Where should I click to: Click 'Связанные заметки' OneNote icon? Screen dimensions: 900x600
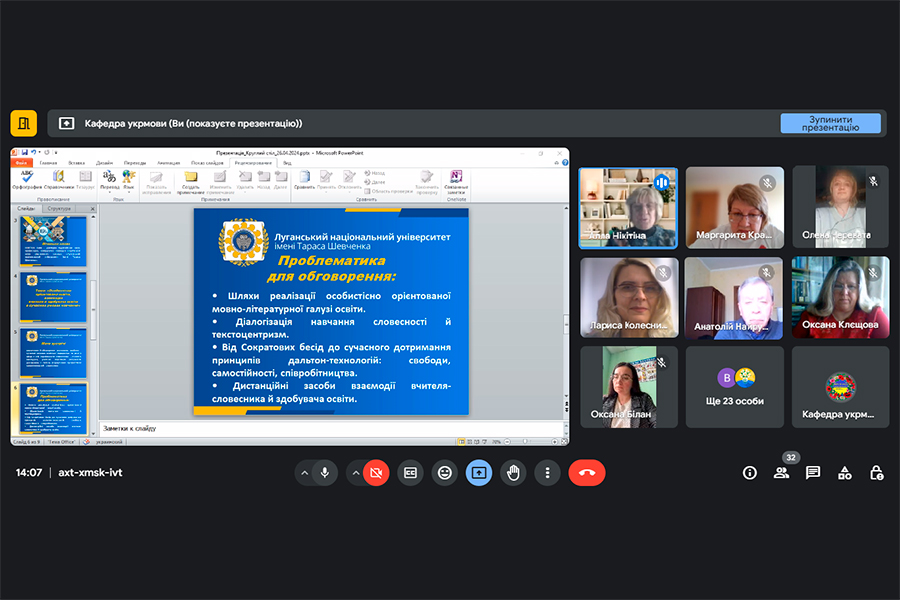(x=456, y=182)
